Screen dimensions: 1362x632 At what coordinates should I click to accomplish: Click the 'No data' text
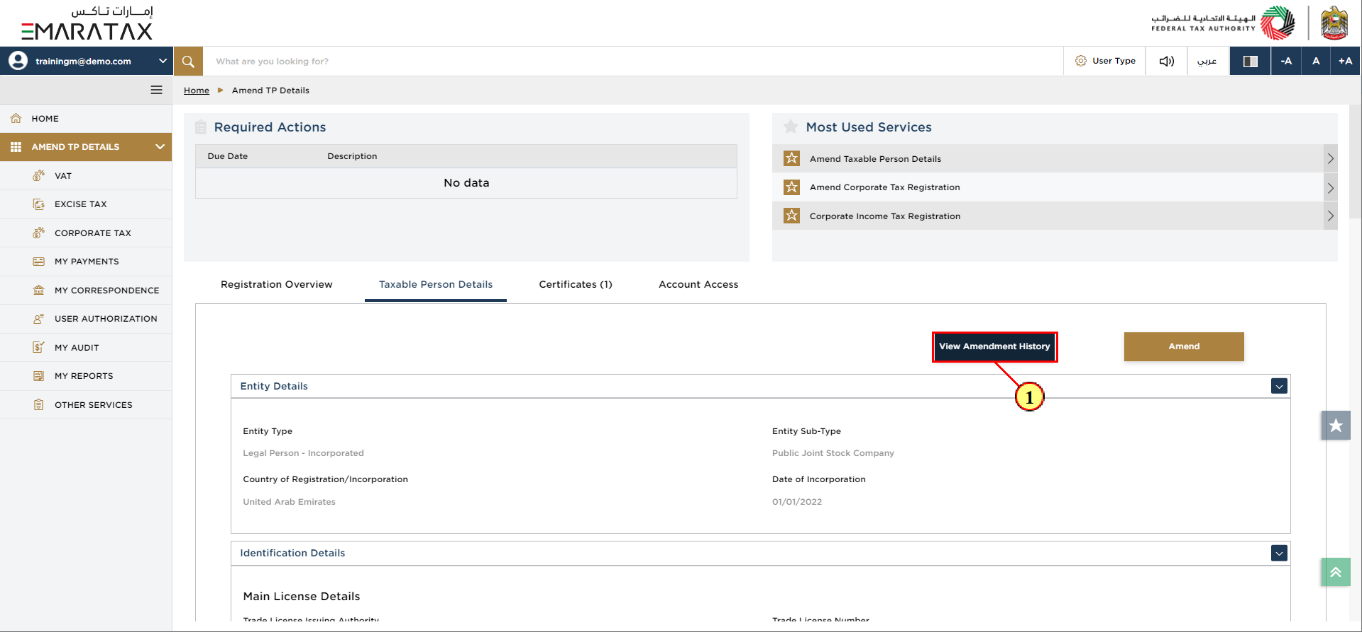(x=466, y=183)
